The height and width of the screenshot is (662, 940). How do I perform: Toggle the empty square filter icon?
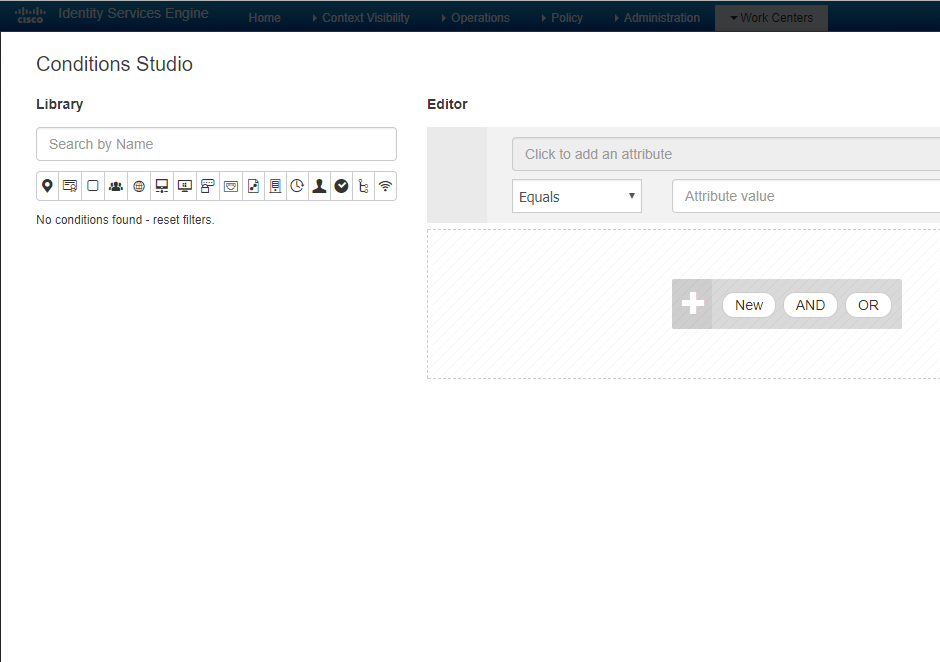[x=93, y=186]
